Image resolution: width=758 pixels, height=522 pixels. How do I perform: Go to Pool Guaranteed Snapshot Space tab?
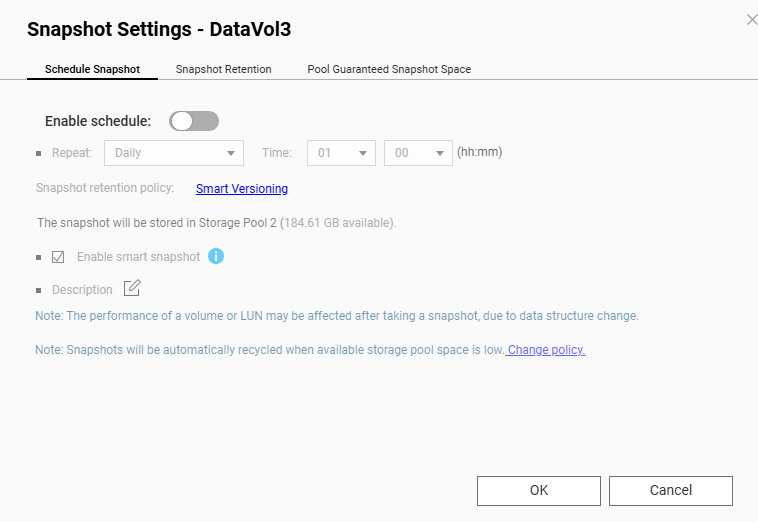pyautogui.click(x=389, y=70)
